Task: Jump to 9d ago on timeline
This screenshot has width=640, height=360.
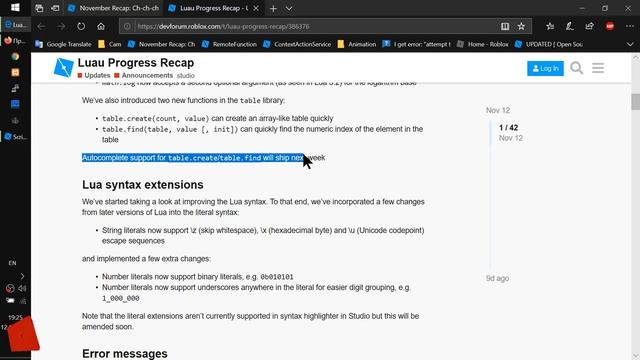Action: (497, 278)
